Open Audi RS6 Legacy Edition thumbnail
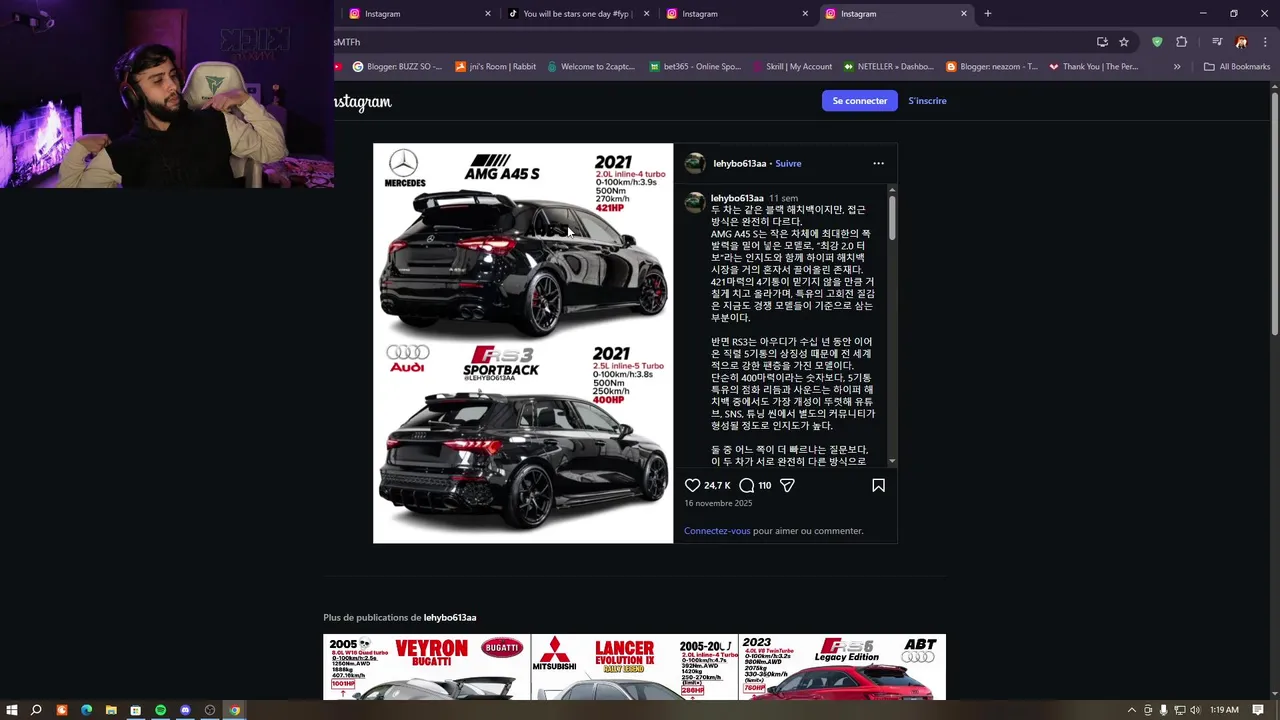1280x720 pixels. coord(842,667)
